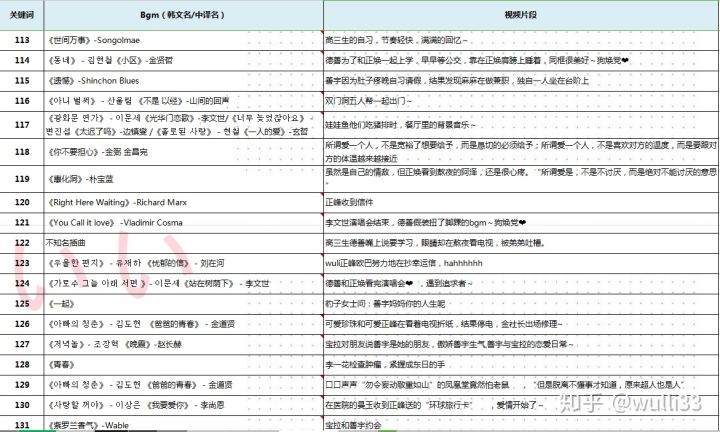720x432 pixels.
Task: Click the "李一花检查肿瘤" video cell
Action: click(521, 365)
